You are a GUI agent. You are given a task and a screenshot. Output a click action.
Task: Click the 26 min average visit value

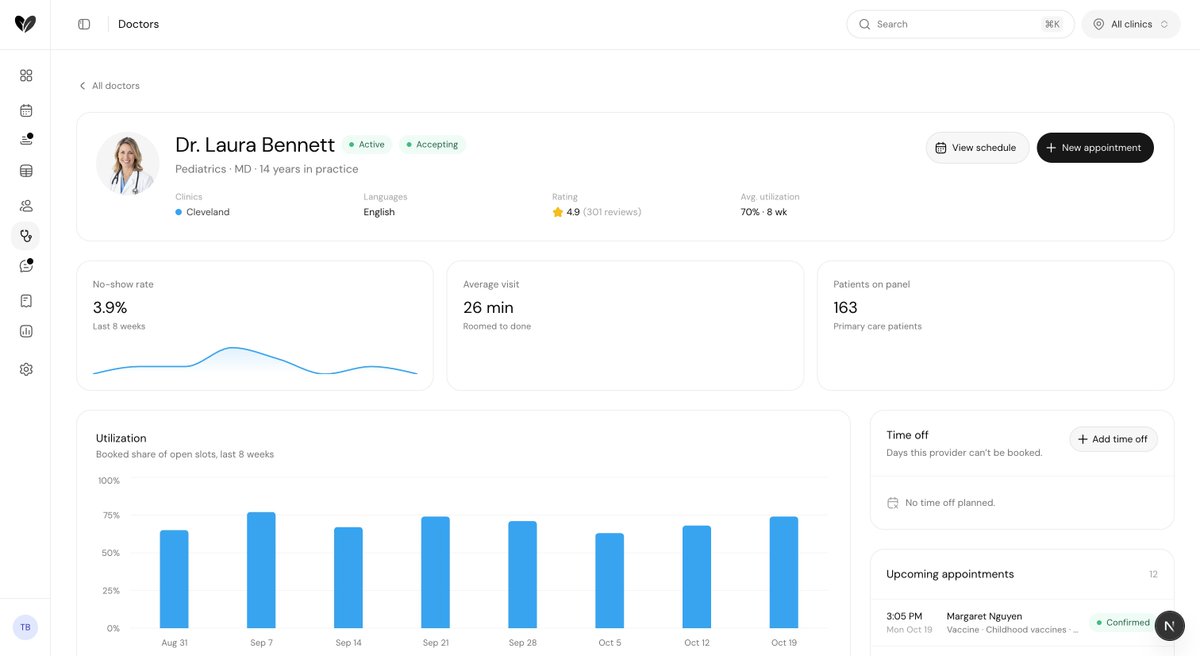pos(488,308)
